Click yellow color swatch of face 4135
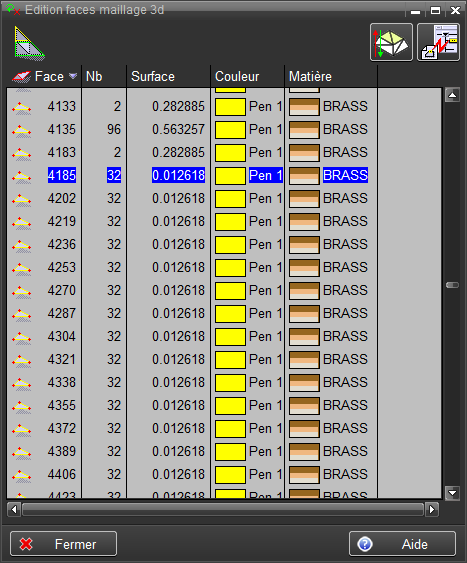Viewport: 467px width, 563px height. pyautogui.click(x=230, y=130)
